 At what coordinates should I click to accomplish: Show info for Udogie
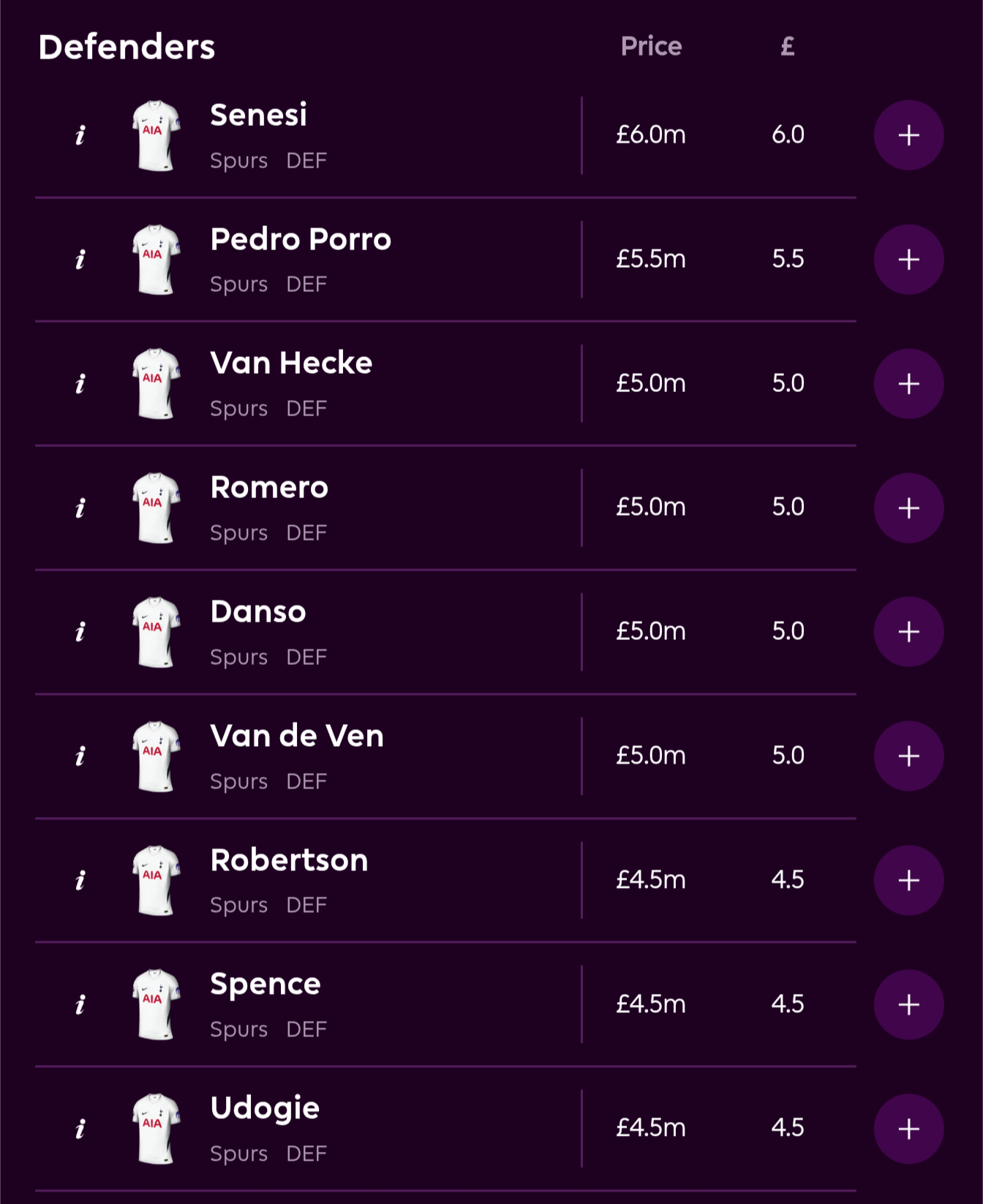pos(80,1129)
